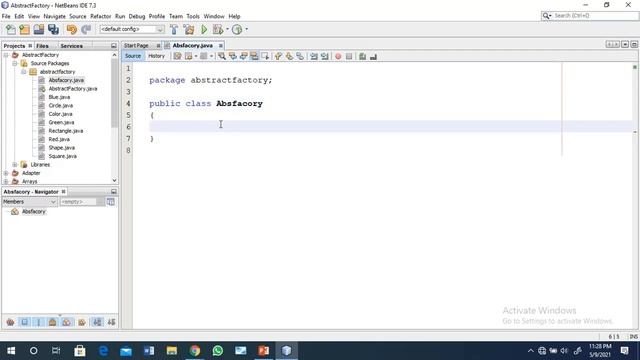Open Google Chrome from the taskbar
This screenshot has width=640, height=360.
click(195, 351)
